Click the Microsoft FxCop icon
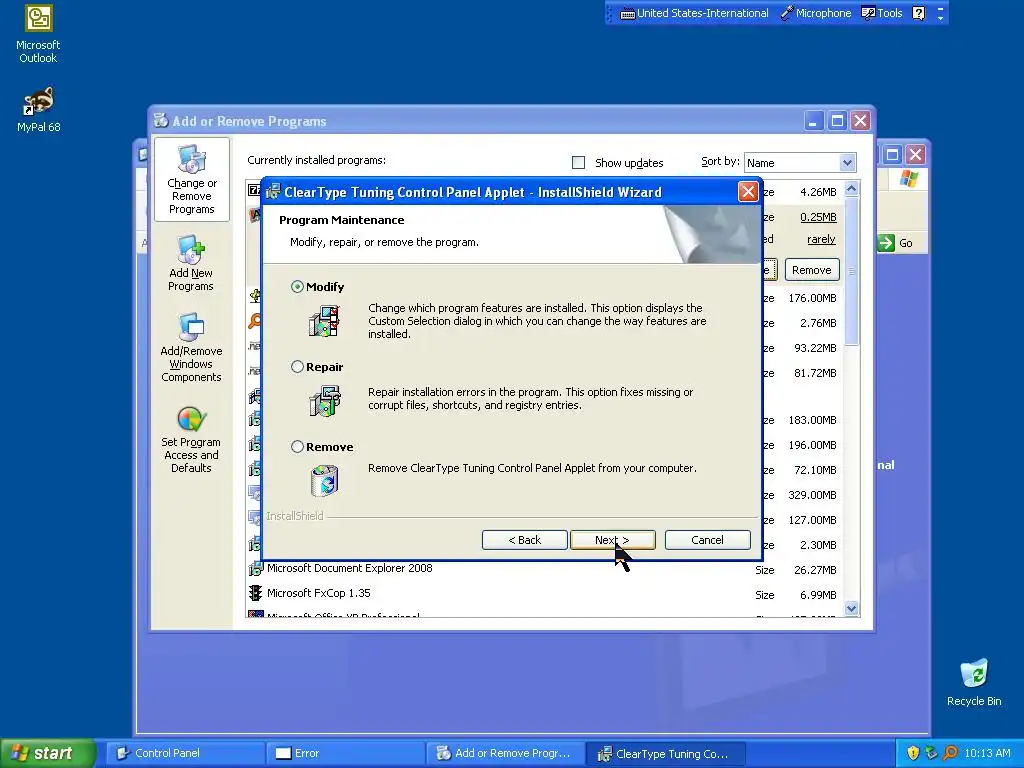 click(x=255, y=593)
